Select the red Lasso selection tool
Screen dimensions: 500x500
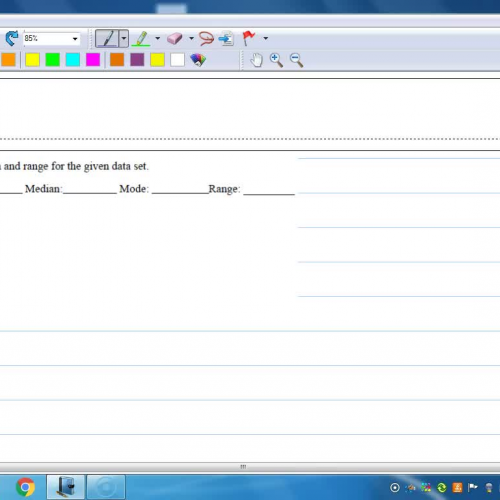pos(206,39)
